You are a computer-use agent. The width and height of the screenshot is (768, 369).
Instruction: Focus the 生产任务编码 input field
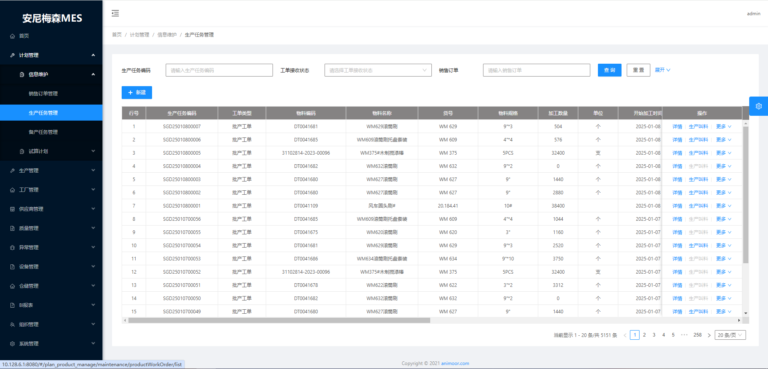click(x=219, y=70)
